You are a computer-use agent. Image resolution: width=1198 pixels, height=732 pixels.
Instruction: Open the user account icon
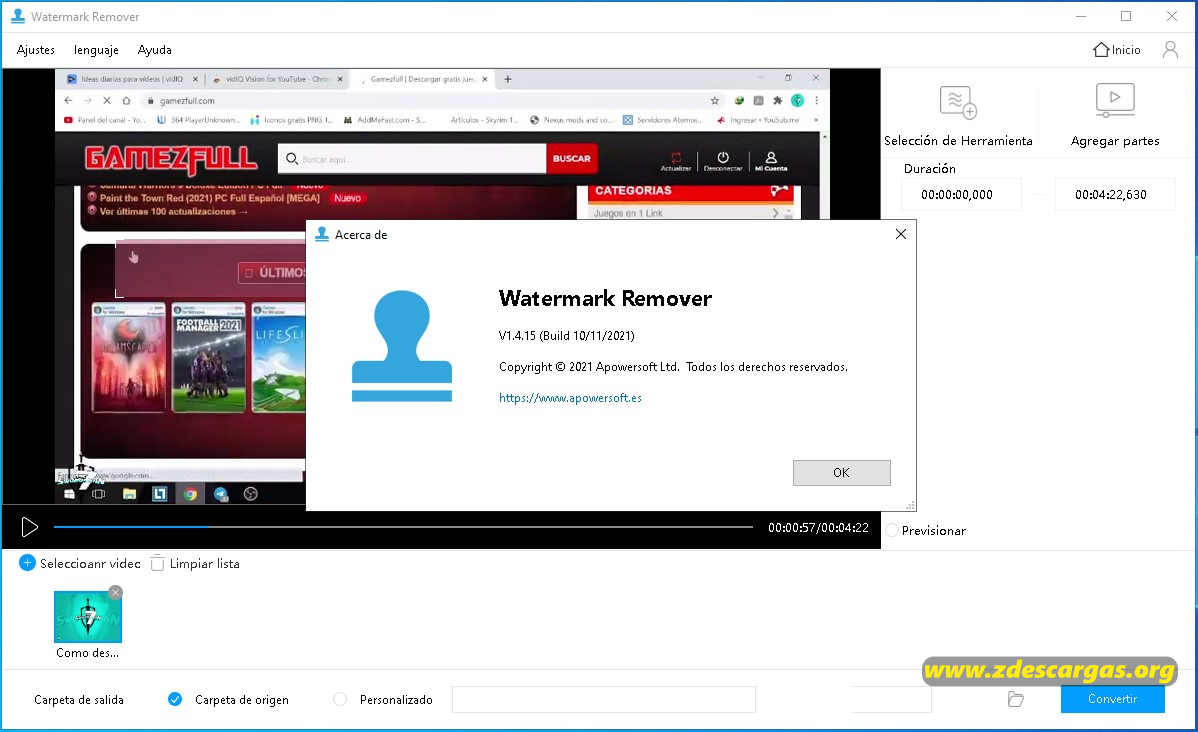1170,50
